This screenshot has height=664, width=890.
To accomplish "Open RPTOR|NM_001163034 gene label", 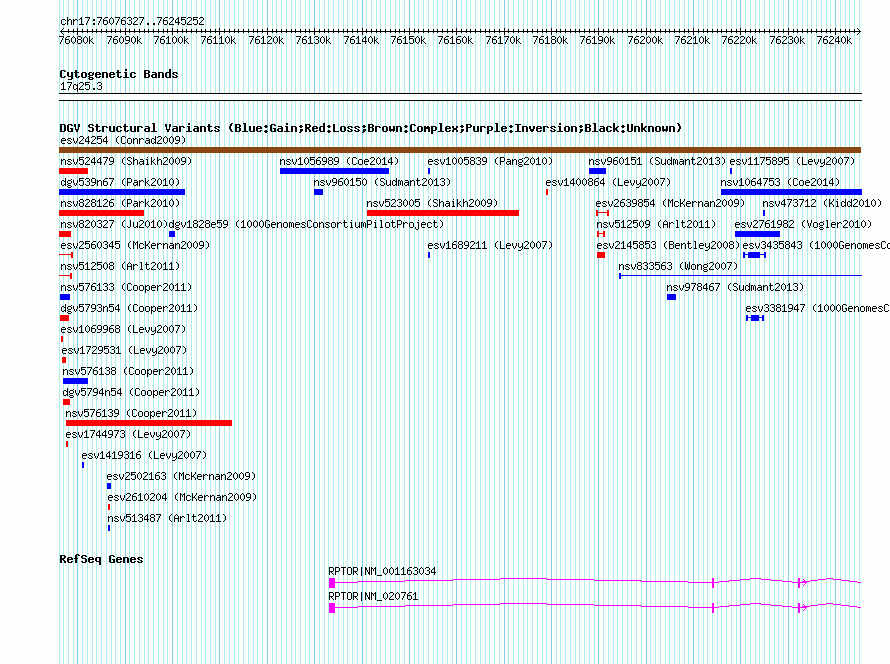I will tap(382, 571).
